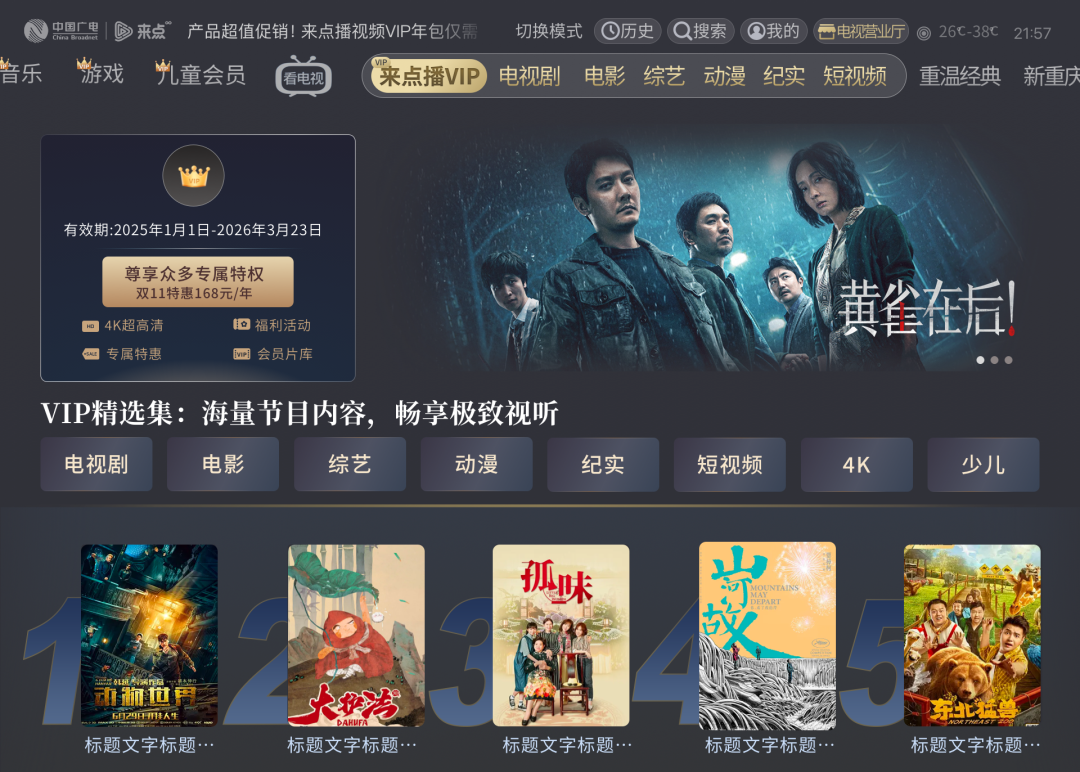Click the 4K超高清 privilege icon
Viewport: 1080px width, 772px height.
[90, 326]
